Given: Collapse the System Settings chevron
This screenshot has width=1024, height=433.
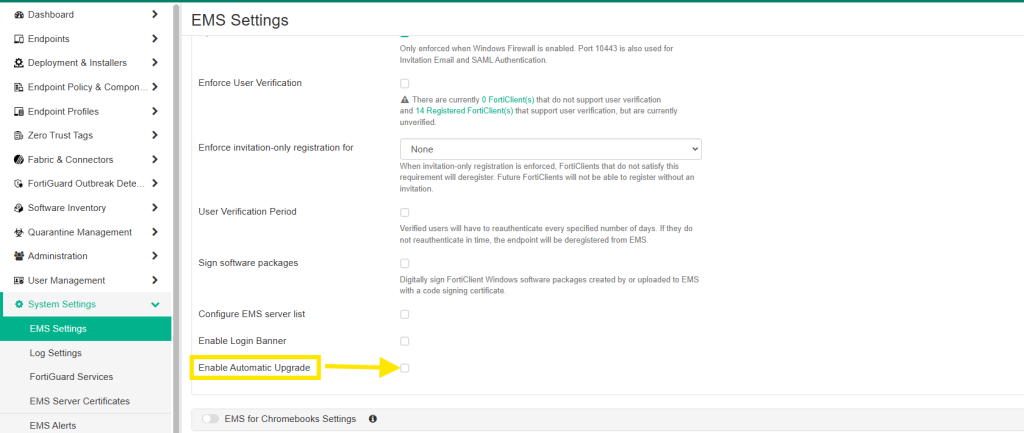Looking at the screenshot, I should [155, 304].
